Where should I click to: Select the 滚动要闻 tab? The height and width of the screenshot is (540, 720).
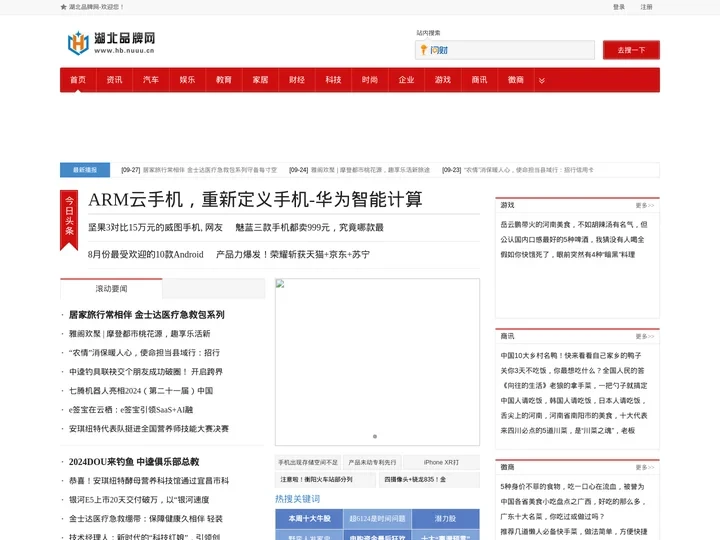(x=111, y=289)
